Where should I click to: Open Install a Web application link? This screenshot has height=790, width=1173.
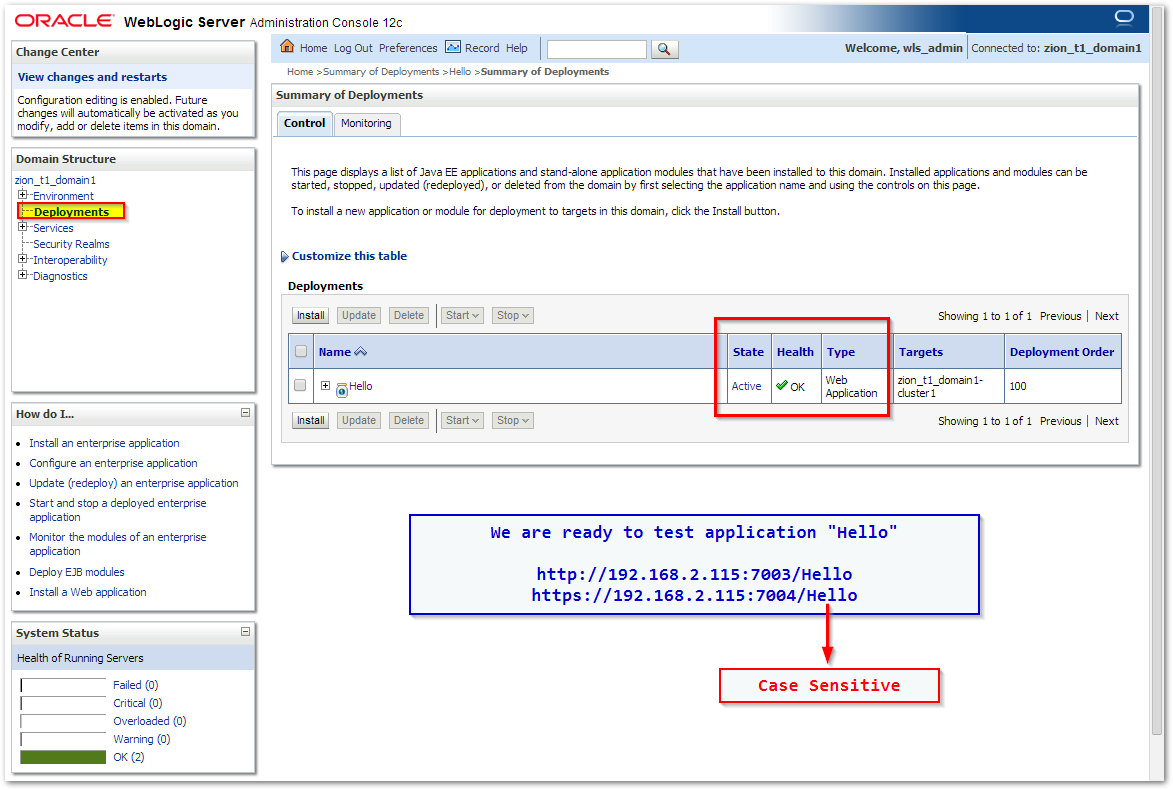click(88, 592)
